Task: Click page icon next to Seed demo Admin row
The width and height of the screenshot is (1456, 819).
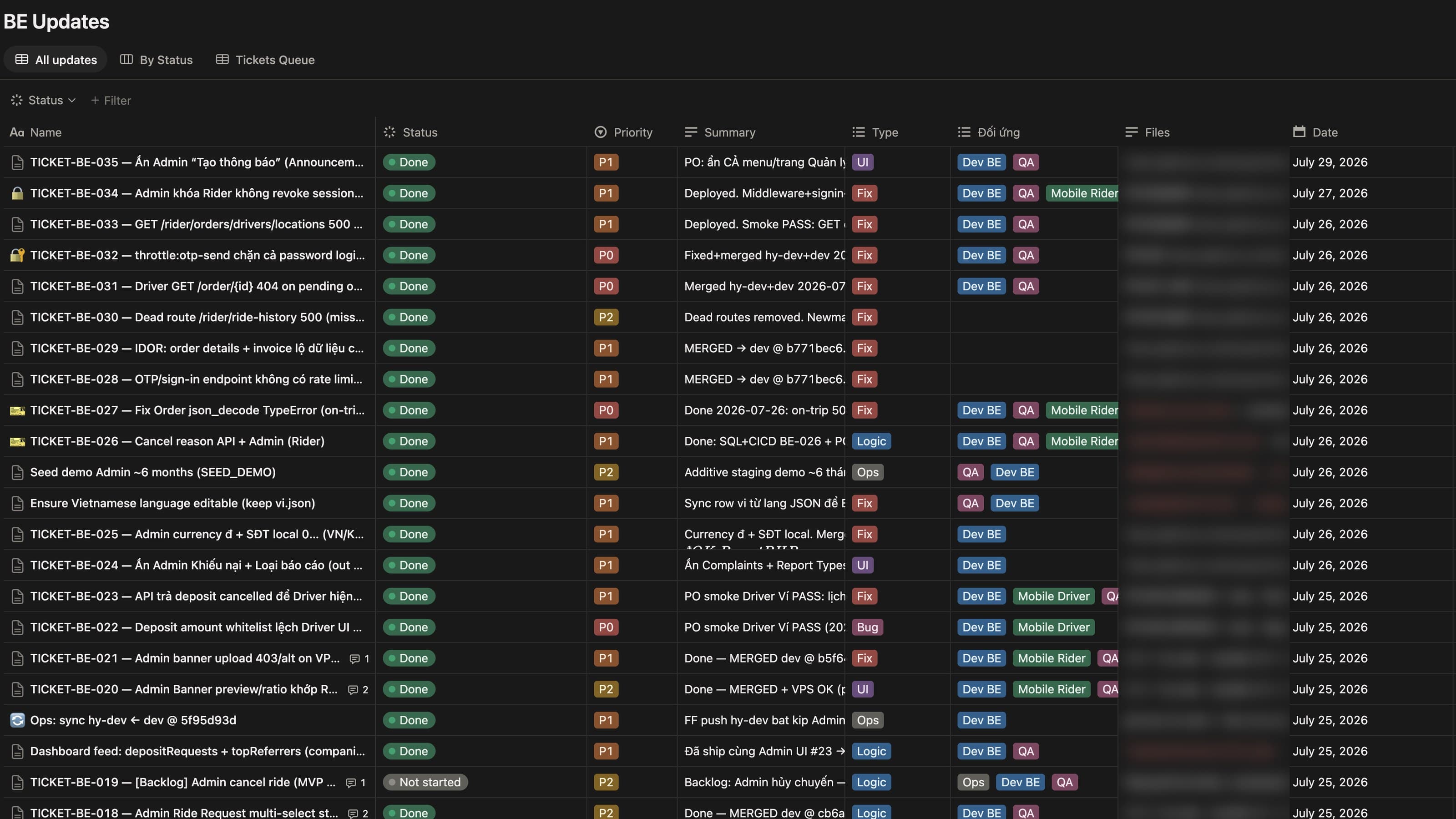Action: (x=18, y=473)
